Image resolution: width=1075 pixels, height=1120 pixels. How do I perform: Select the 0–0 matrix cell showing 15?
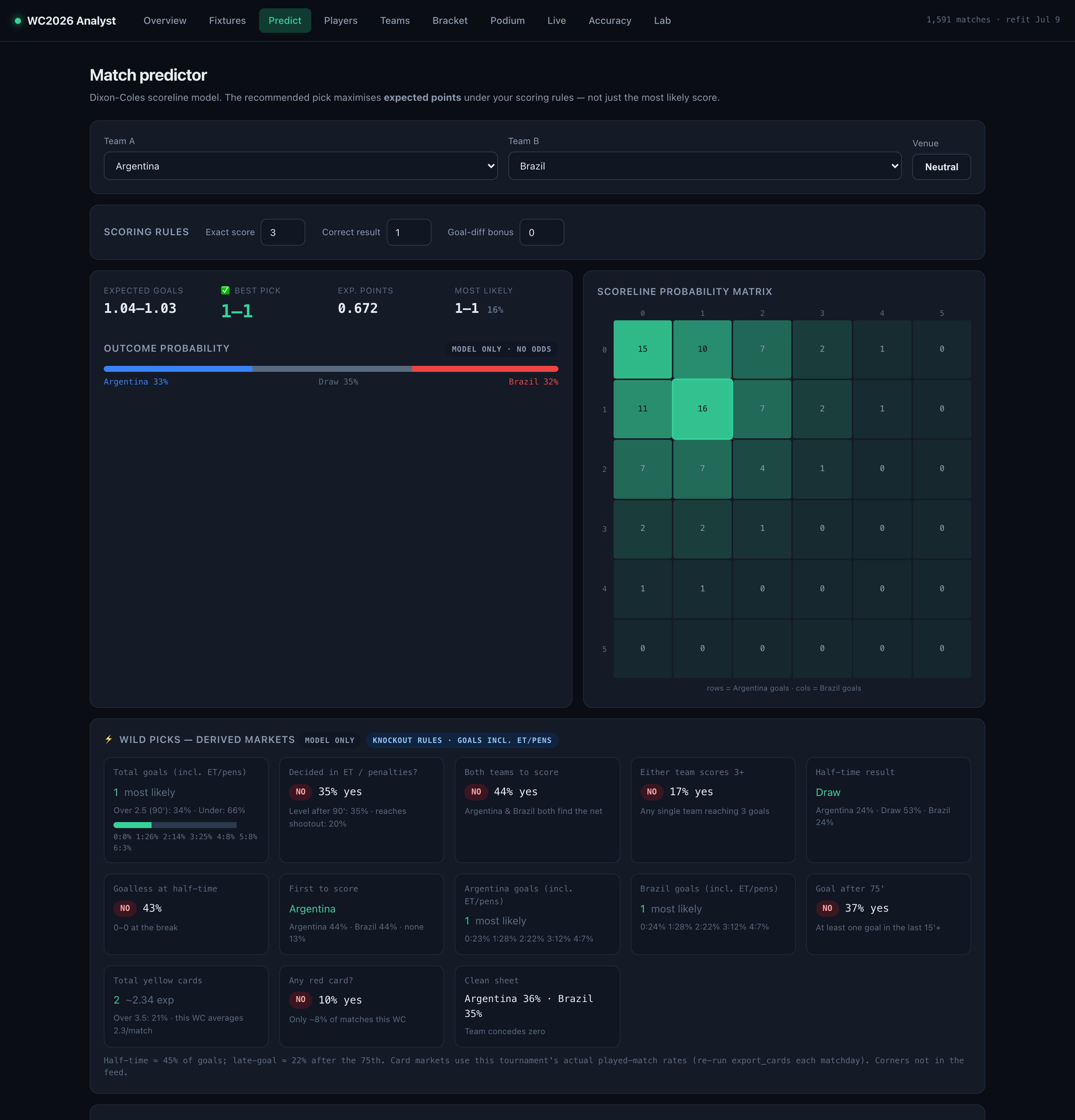(642, 349)
